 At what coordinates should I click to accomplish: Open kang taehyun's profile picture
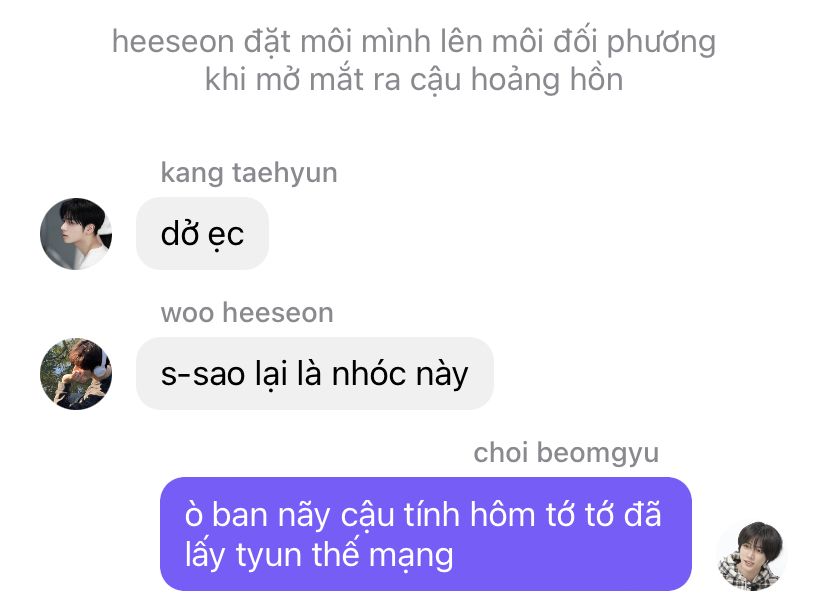click(76, 234)
